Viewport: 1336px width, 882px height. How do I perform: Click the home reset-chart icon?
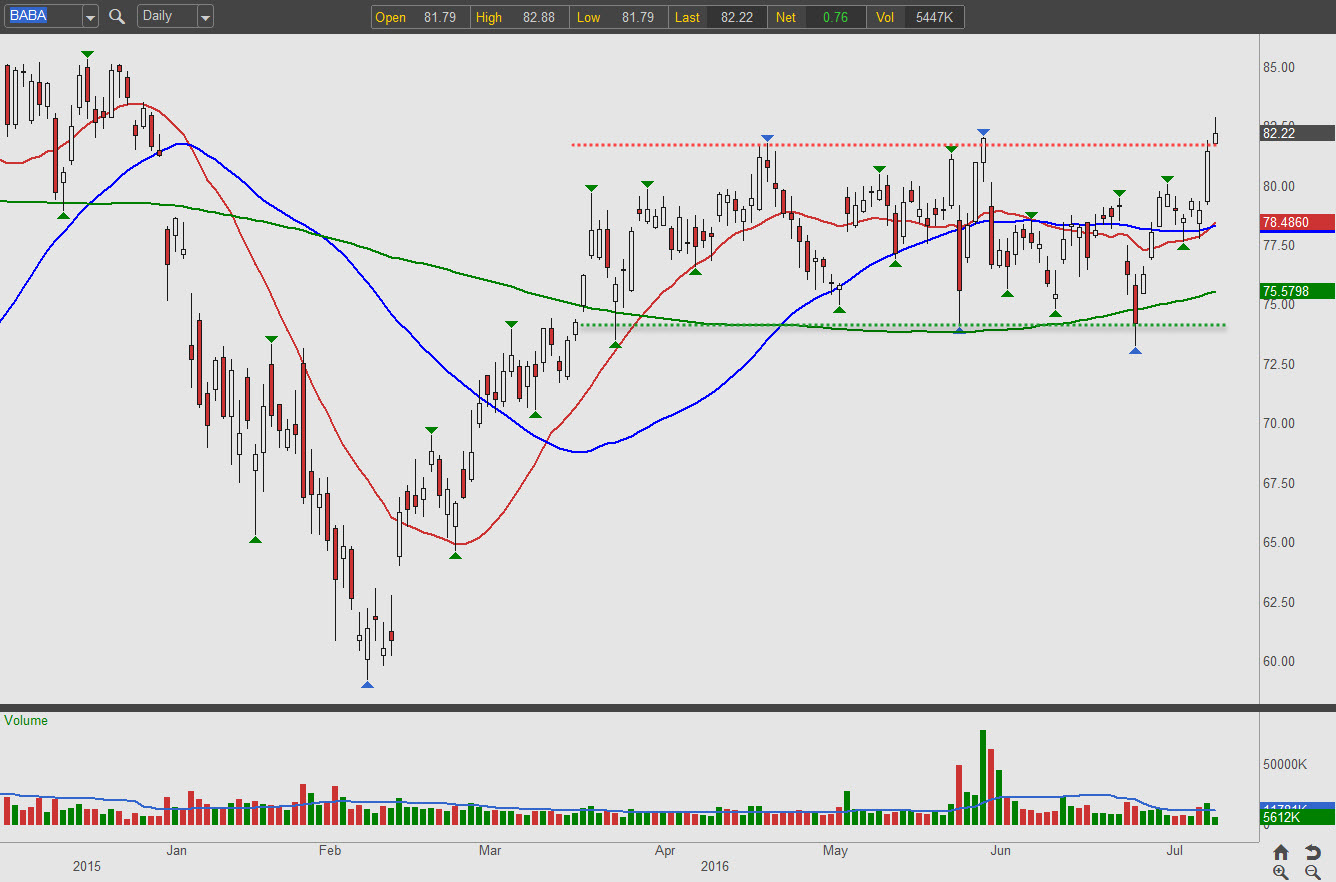pos(1281,852)
